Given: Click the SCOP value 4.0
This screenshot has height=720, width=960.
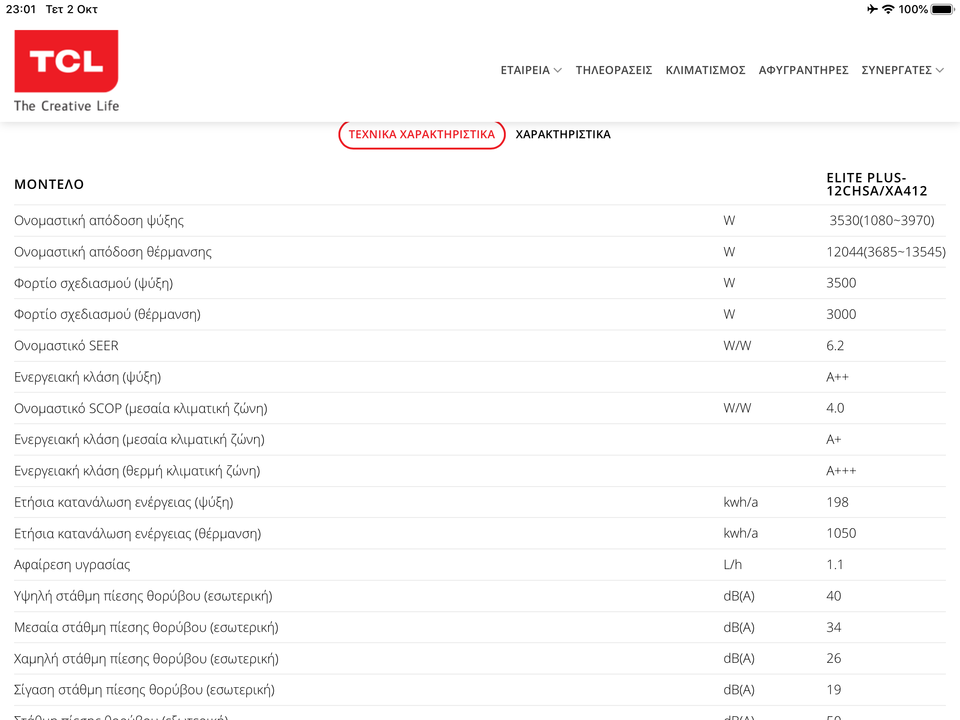Looking at the screenshot, I should click(x=835, y=408).
